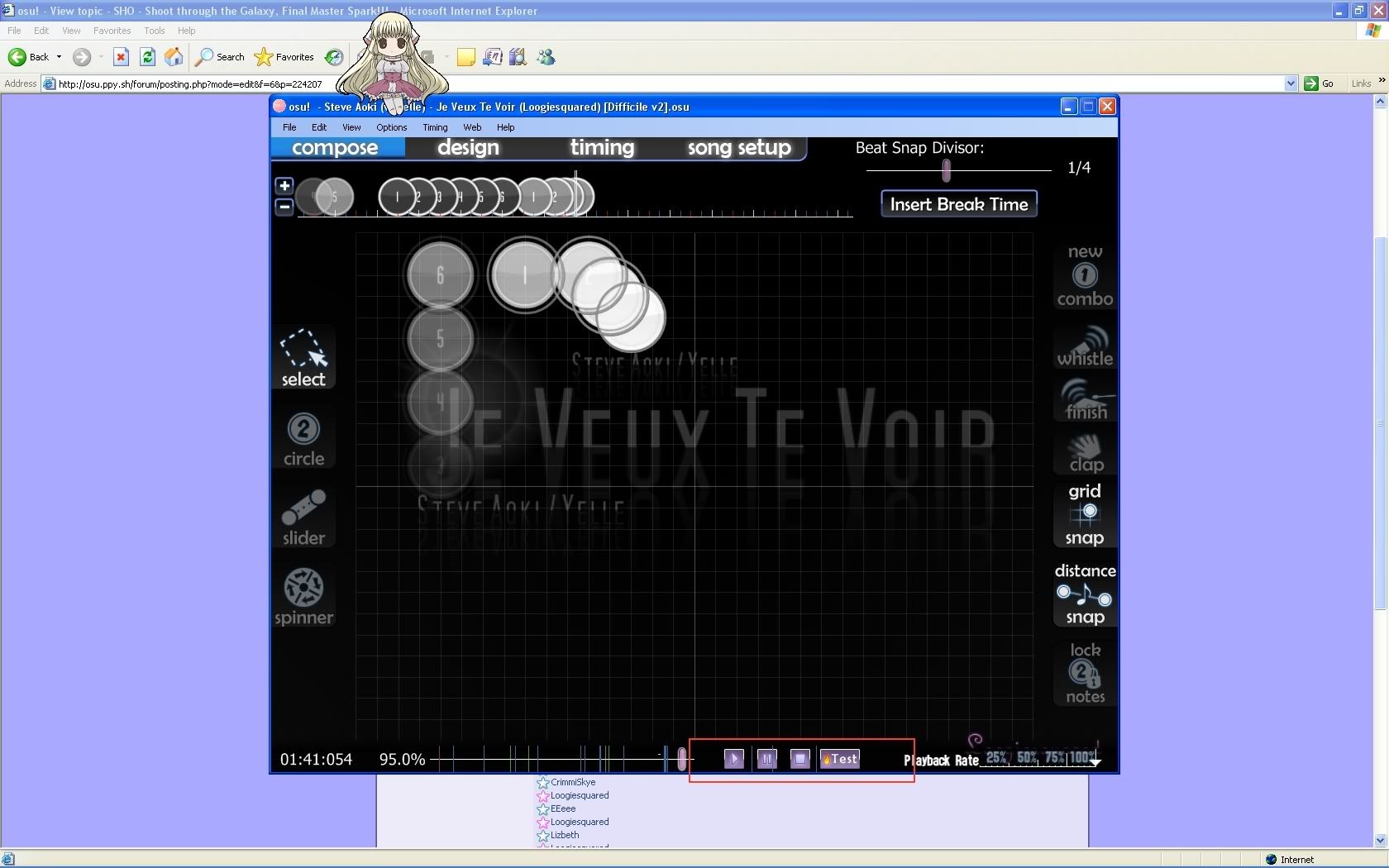Viewport: 1389px width, 868px height.
Task: Open osu! editor Web menu
Action: [x=472, y=127]
